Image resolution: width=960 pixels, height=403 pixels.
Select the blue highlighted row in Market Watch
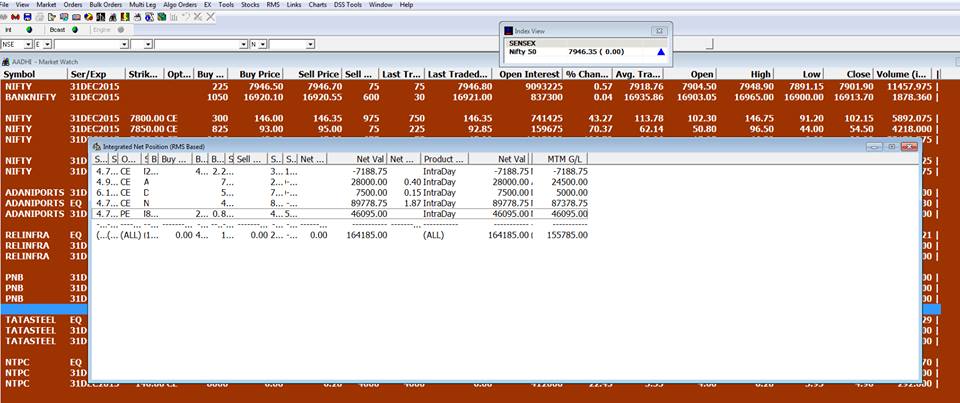pyautogui.click(x=43, y=309)
